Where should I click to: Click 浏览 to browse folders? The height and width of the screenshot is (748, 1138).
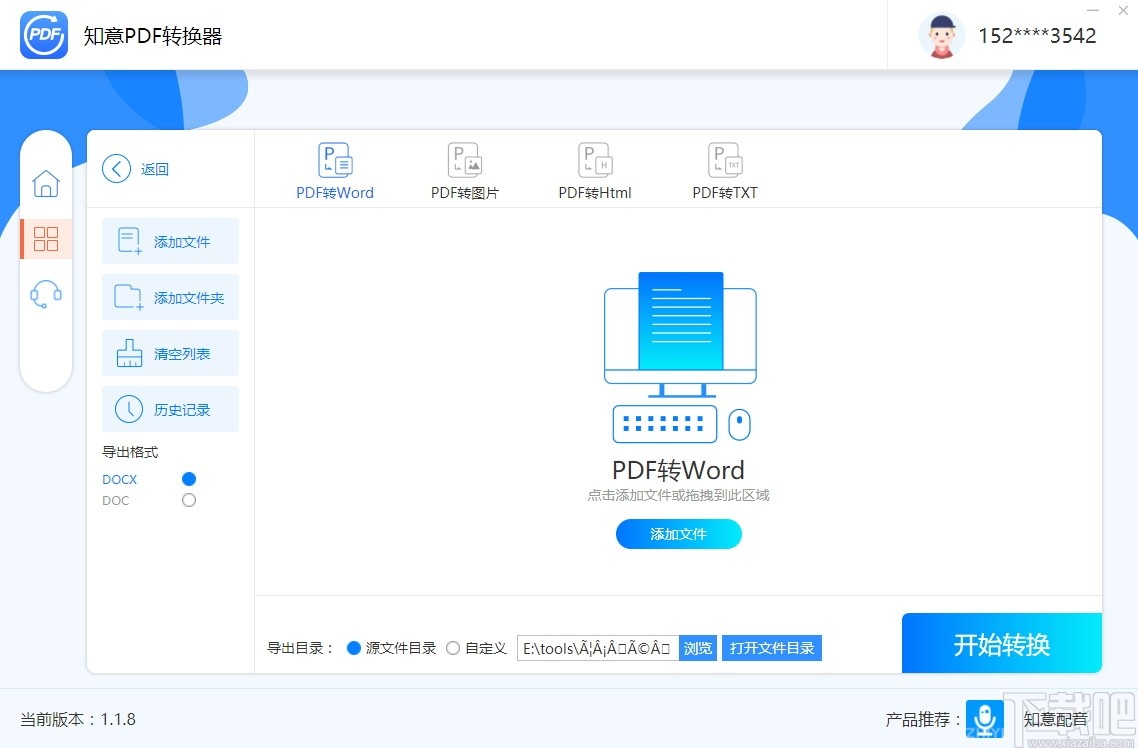697,648
